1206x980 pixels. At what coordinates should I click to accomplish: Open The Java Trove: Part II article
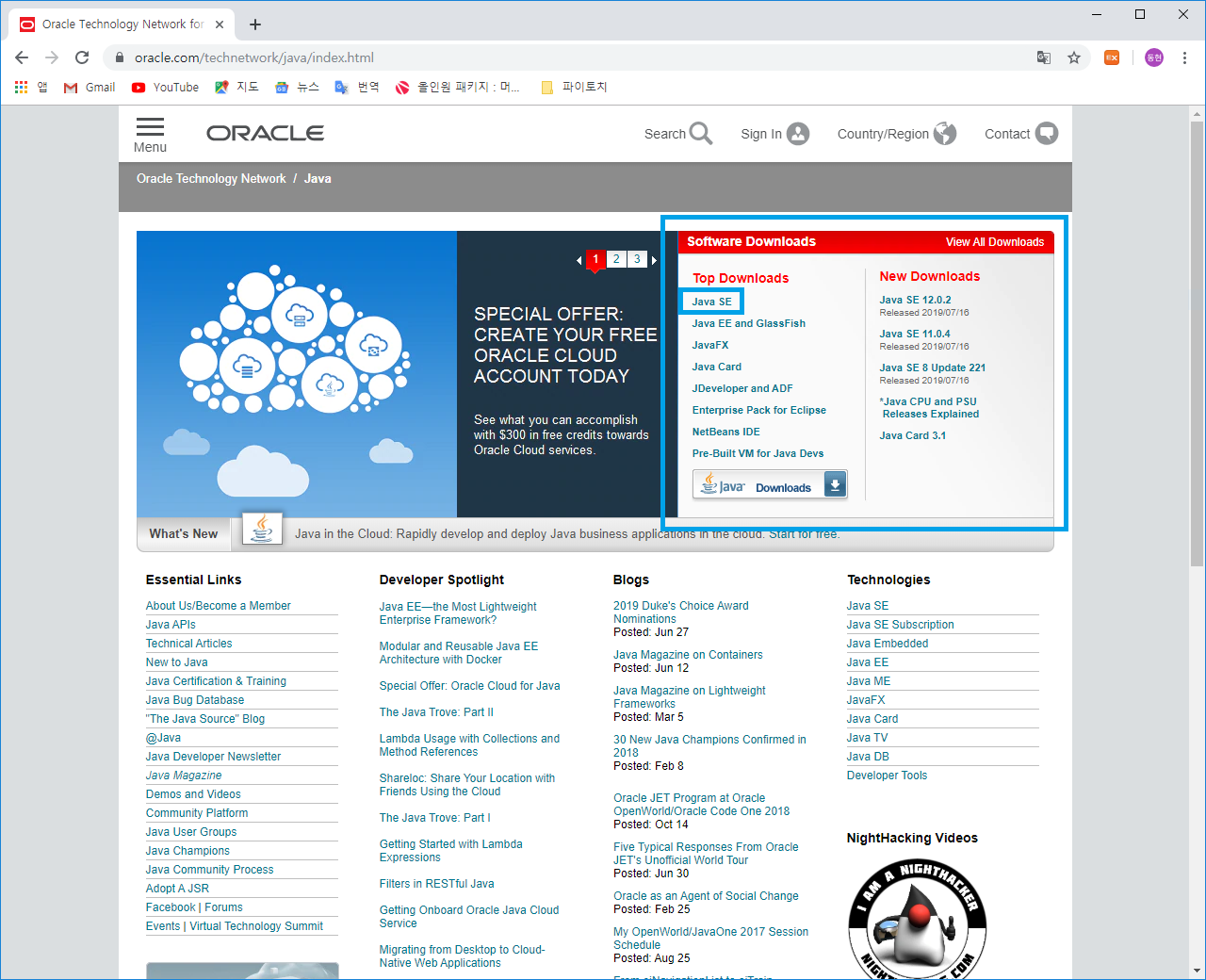tap(436, 712)
